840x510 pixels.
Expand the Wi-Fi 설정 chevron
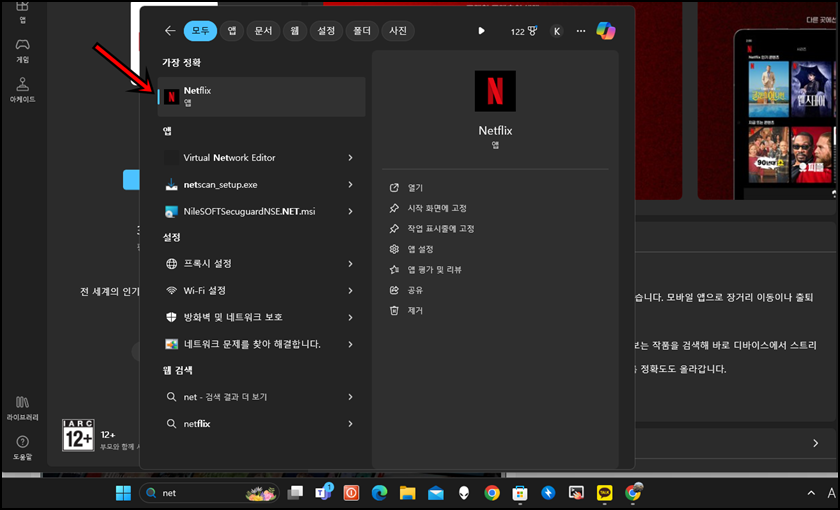(x=350, y=290)
